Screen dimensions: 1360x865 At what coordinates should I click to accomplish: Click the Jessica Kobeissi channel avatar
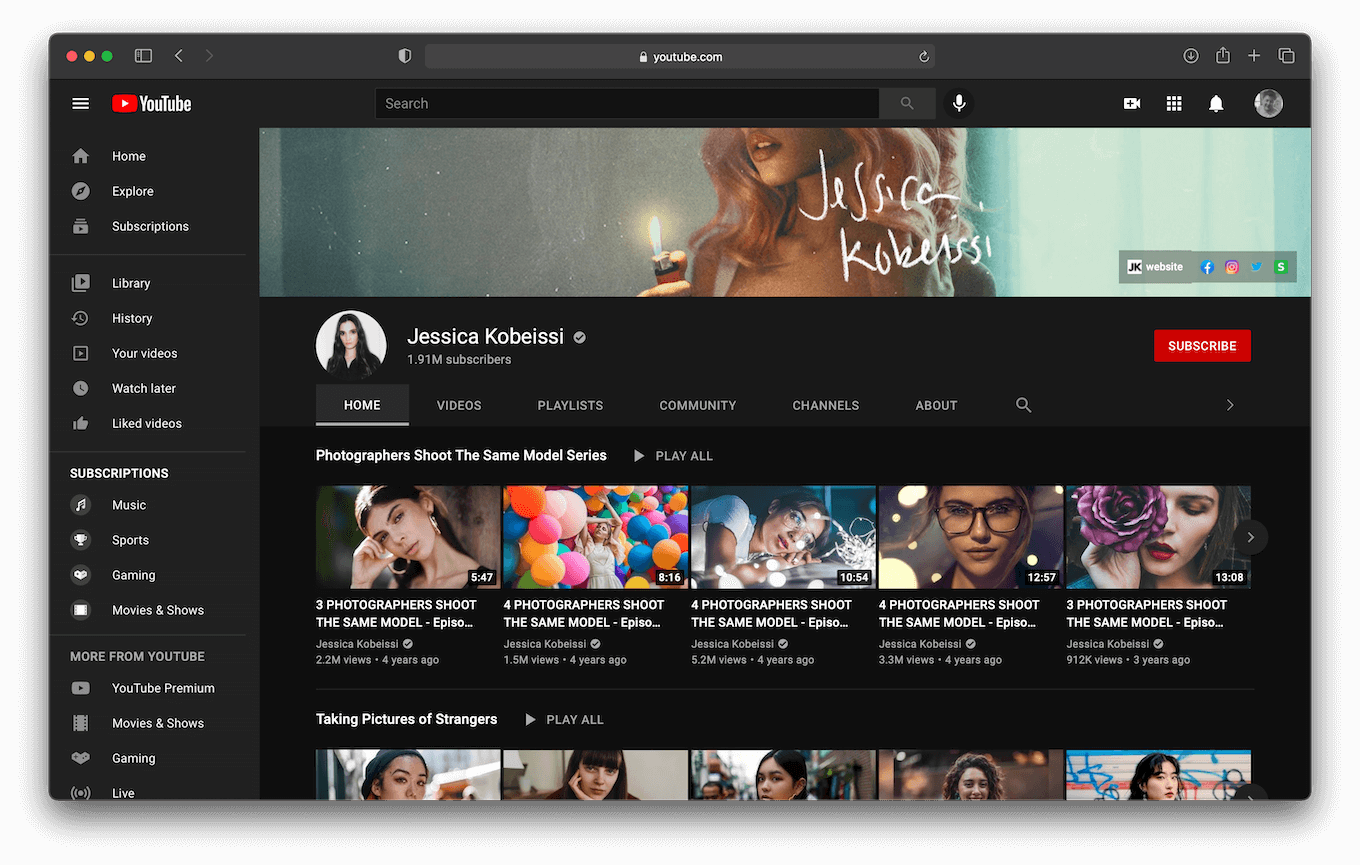coord(351,345)
